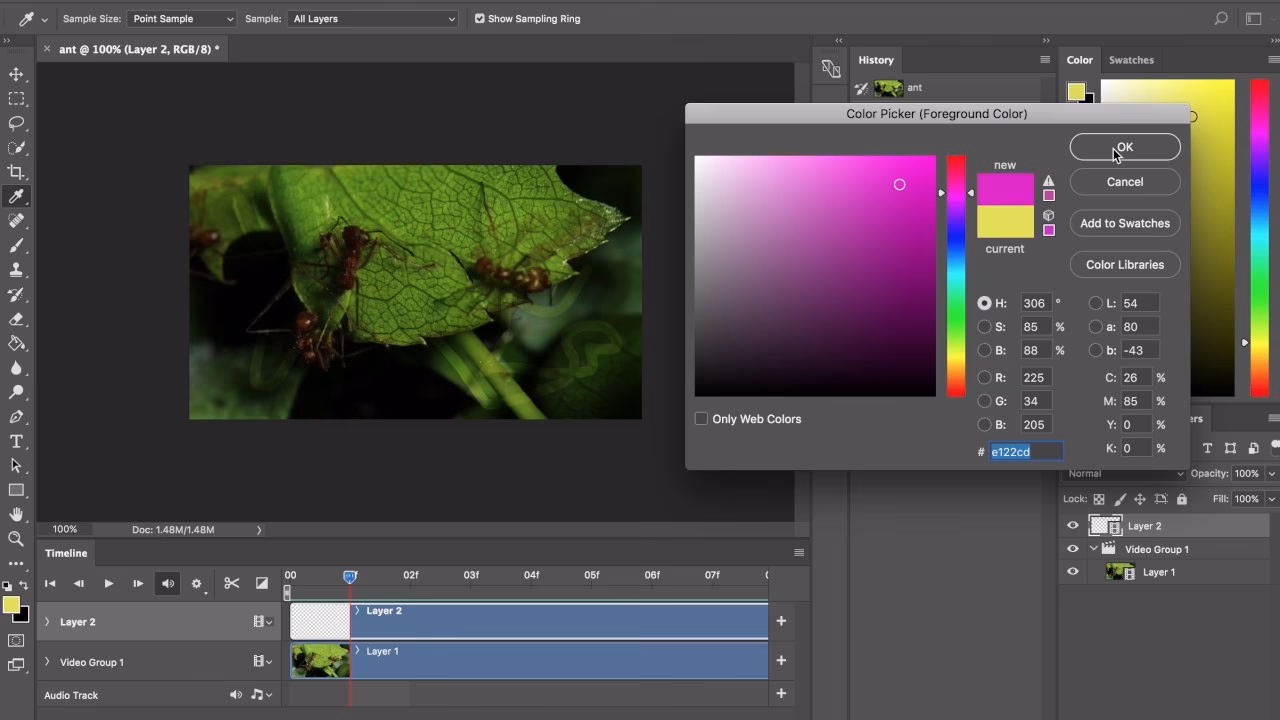Click the Lasso tool
Image resolution: width=1280 pixels, height=720 pixels.
(15, 123)
